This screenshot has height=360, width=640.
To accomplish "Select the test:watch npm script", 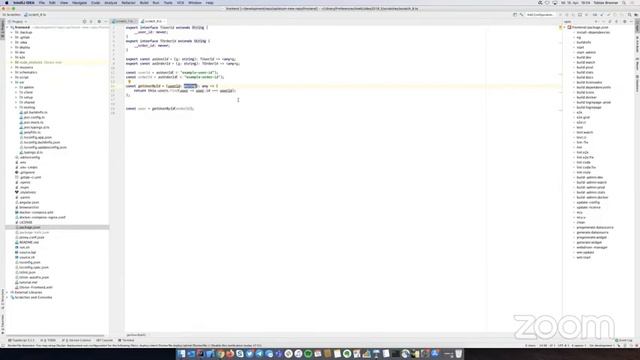I will pos(584,132).
